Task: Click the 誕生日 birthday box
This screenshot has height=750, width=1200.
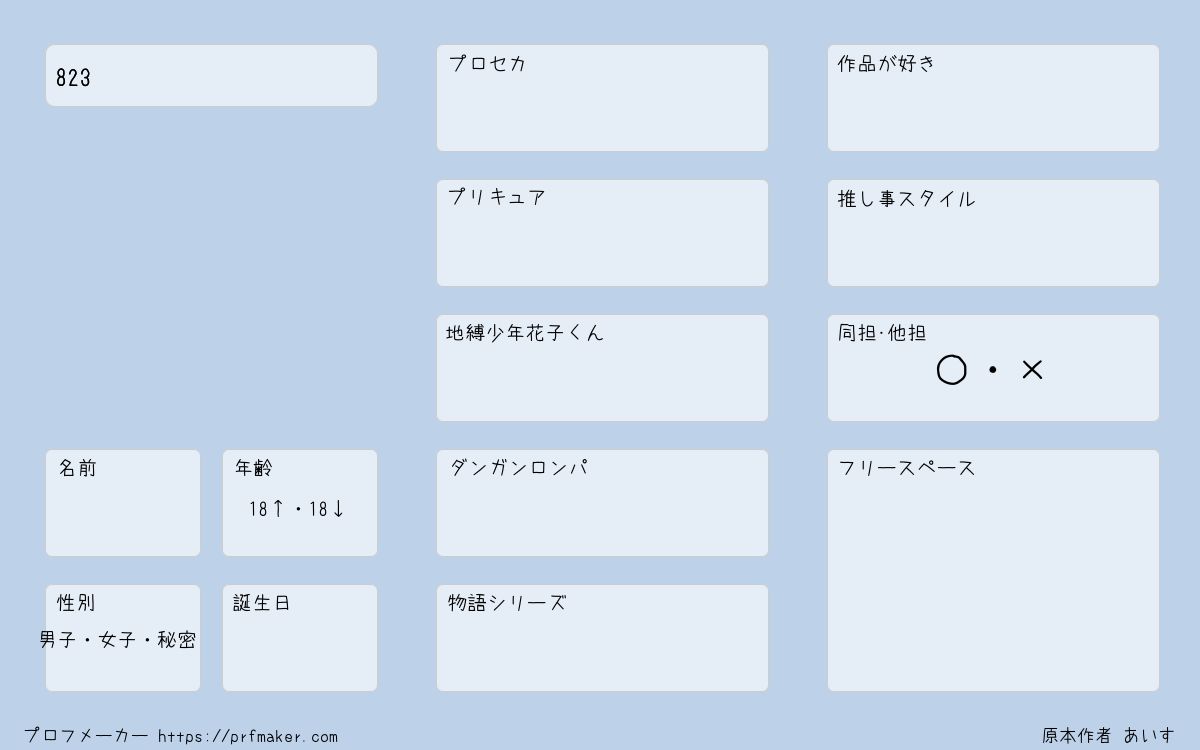Action: pyautogui.click(x=300, y=638)
